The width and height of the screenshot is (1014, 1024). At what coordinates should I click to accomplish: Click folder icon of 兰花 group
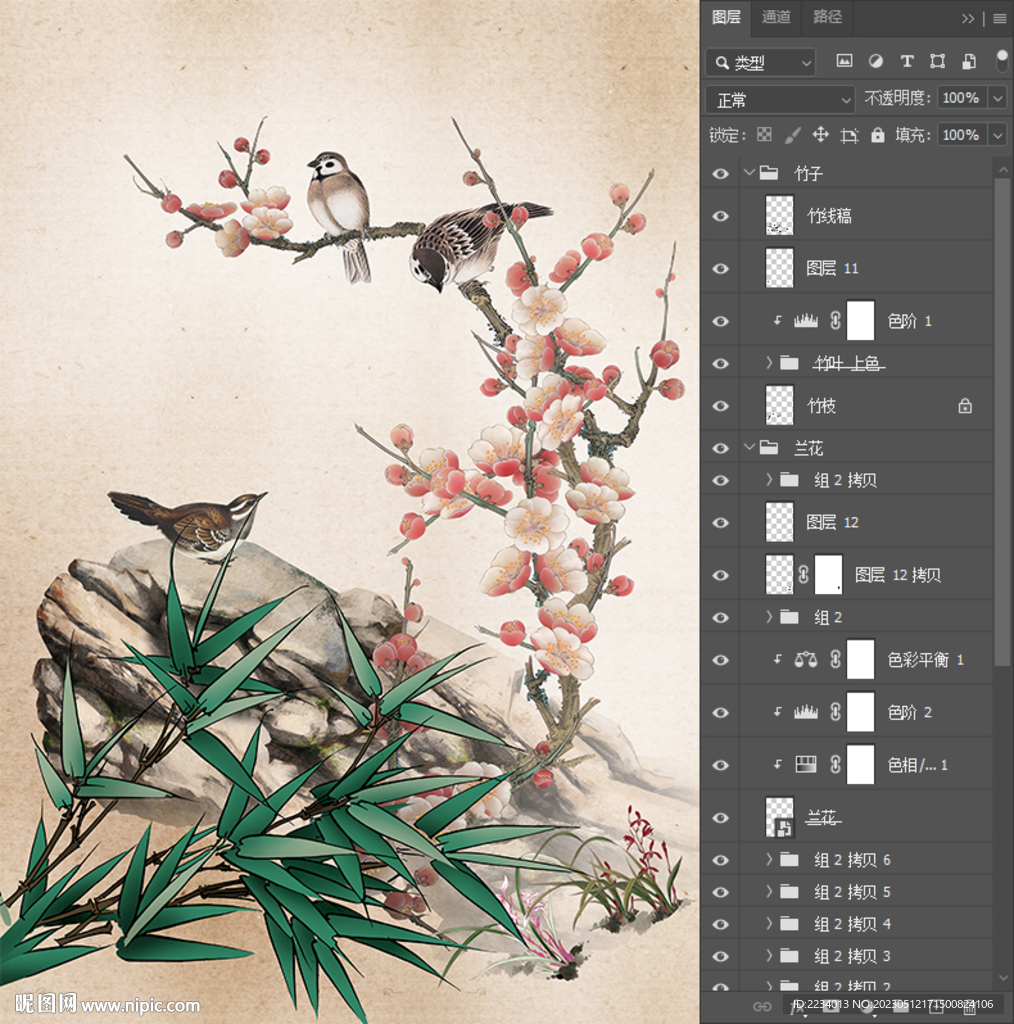tap(770, 448)
